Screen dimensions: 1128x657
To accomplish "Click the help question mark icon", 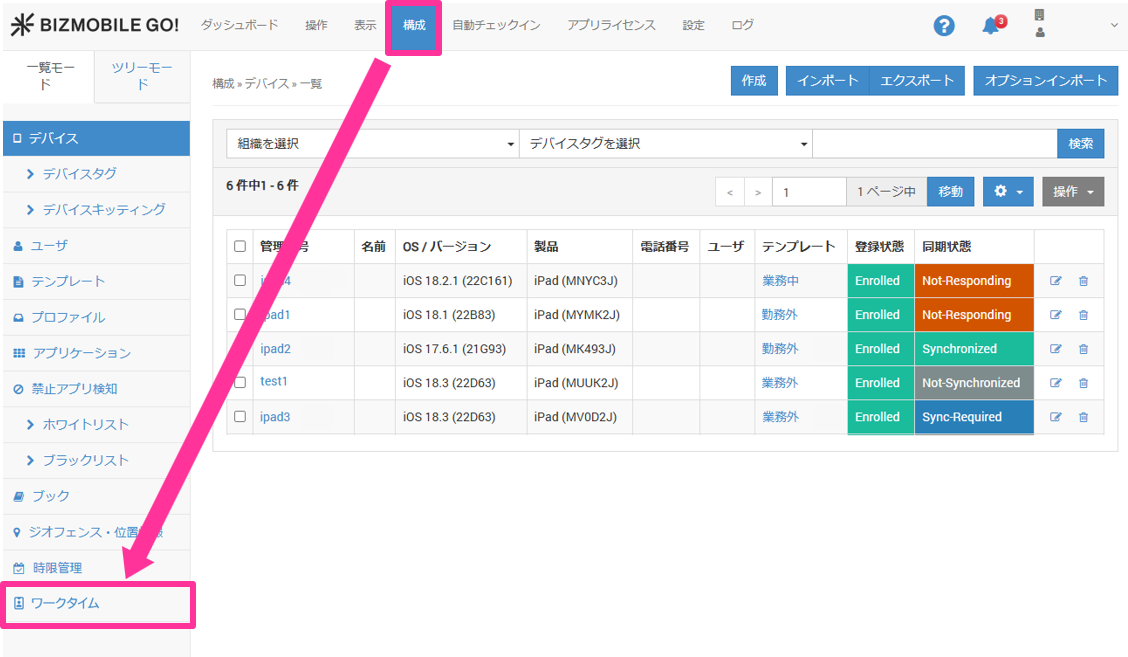I will click(x=944, y=26).
